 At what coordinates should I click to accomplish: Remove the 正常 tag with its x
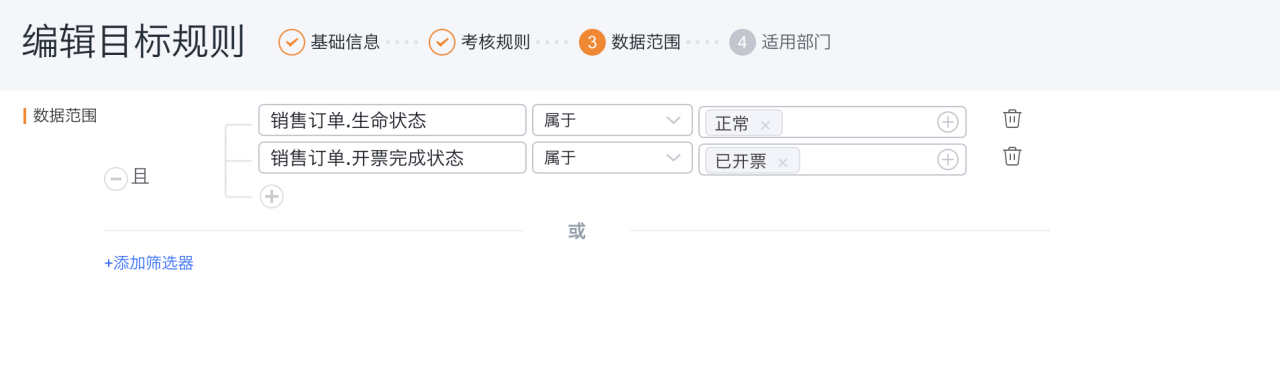click(x=765, y=125)
